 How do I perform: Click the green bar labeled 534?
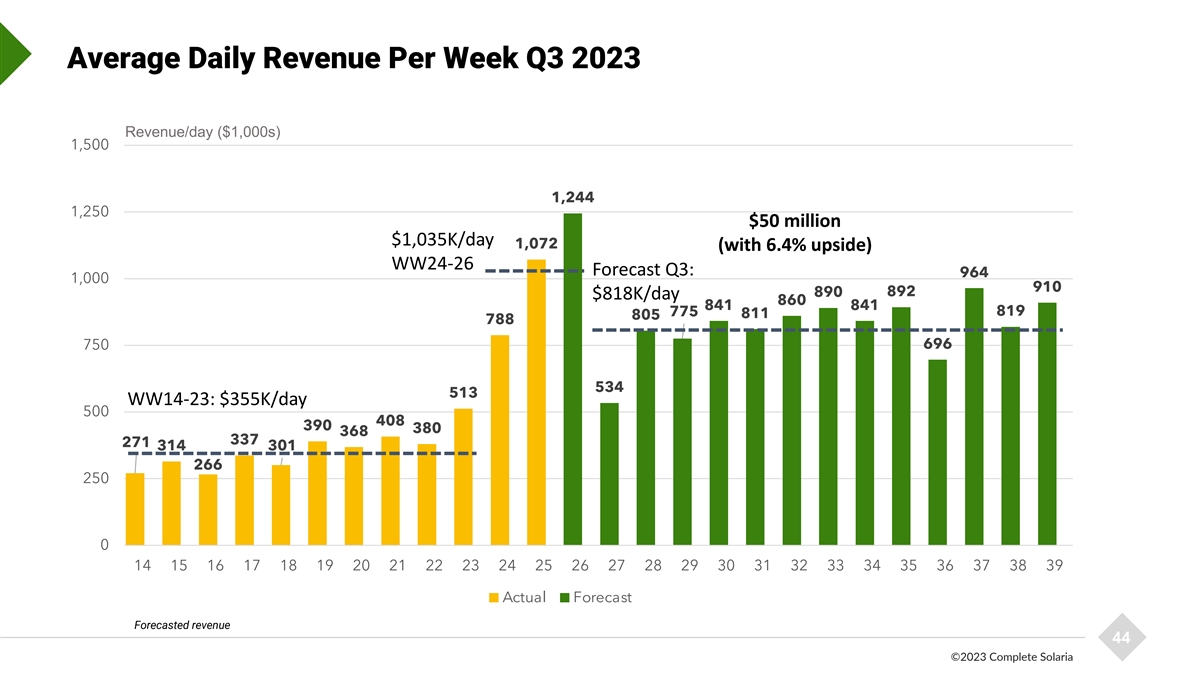(x=609, y=474)
